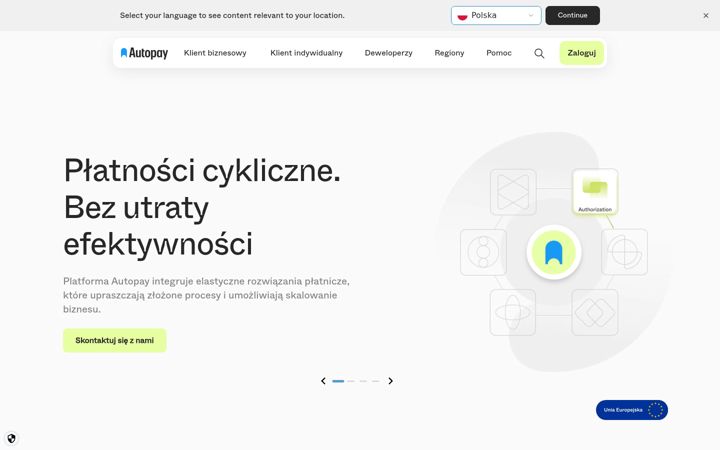Viewport: 720px width, 450px height.
Task: Open the cookie shield icon
Action: (11, 438)
